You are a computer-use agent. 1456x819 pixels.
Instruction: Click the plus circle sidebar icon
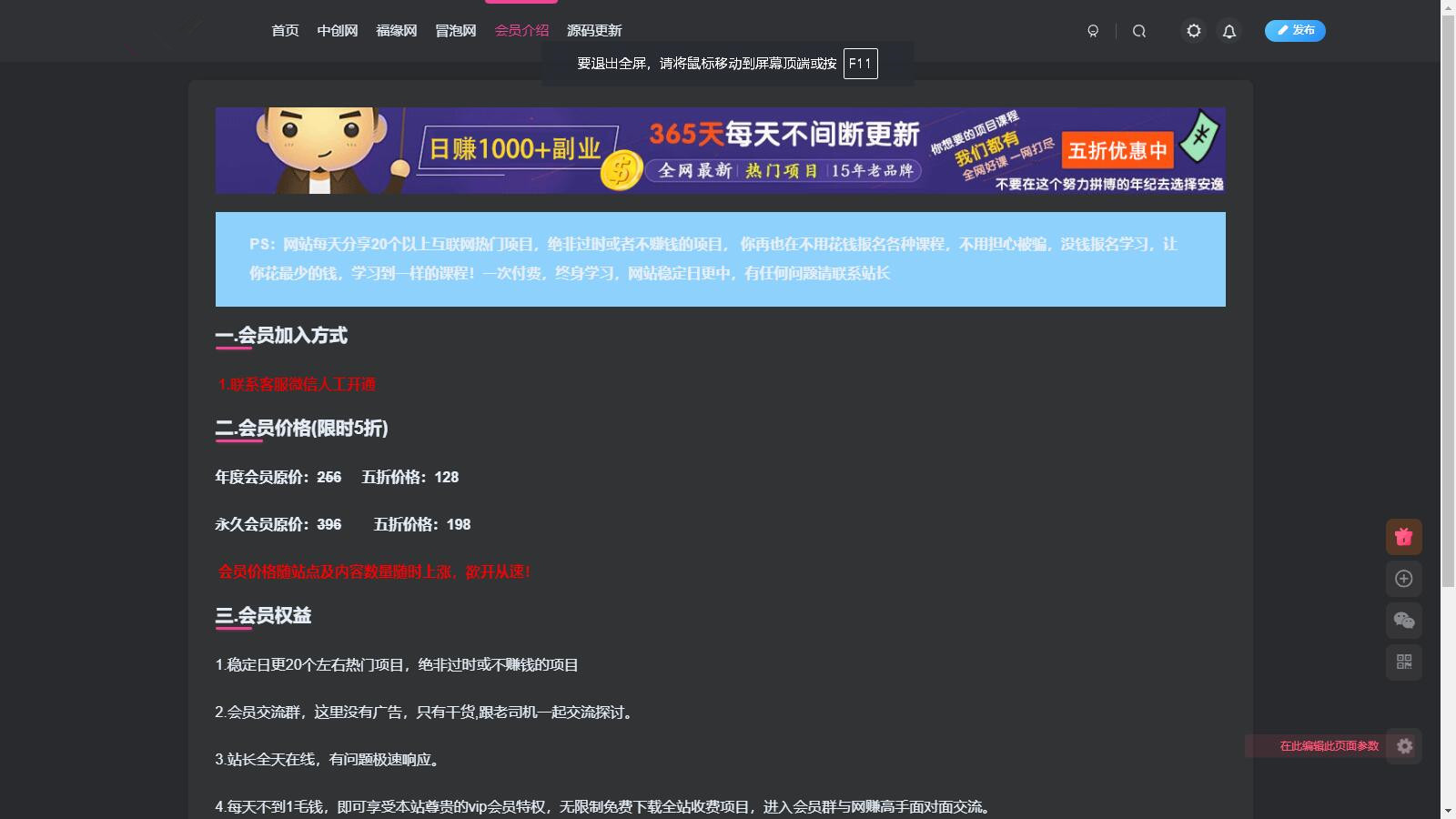pyautogui.click(x=1404, y=579)
